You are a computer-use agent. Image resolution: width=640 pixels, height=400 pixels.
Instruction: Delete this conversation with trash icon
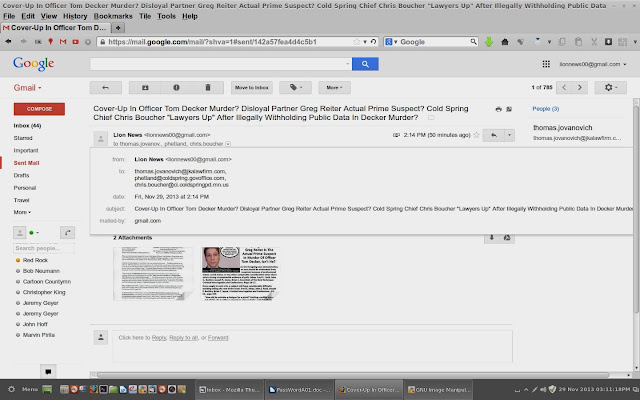208,87
